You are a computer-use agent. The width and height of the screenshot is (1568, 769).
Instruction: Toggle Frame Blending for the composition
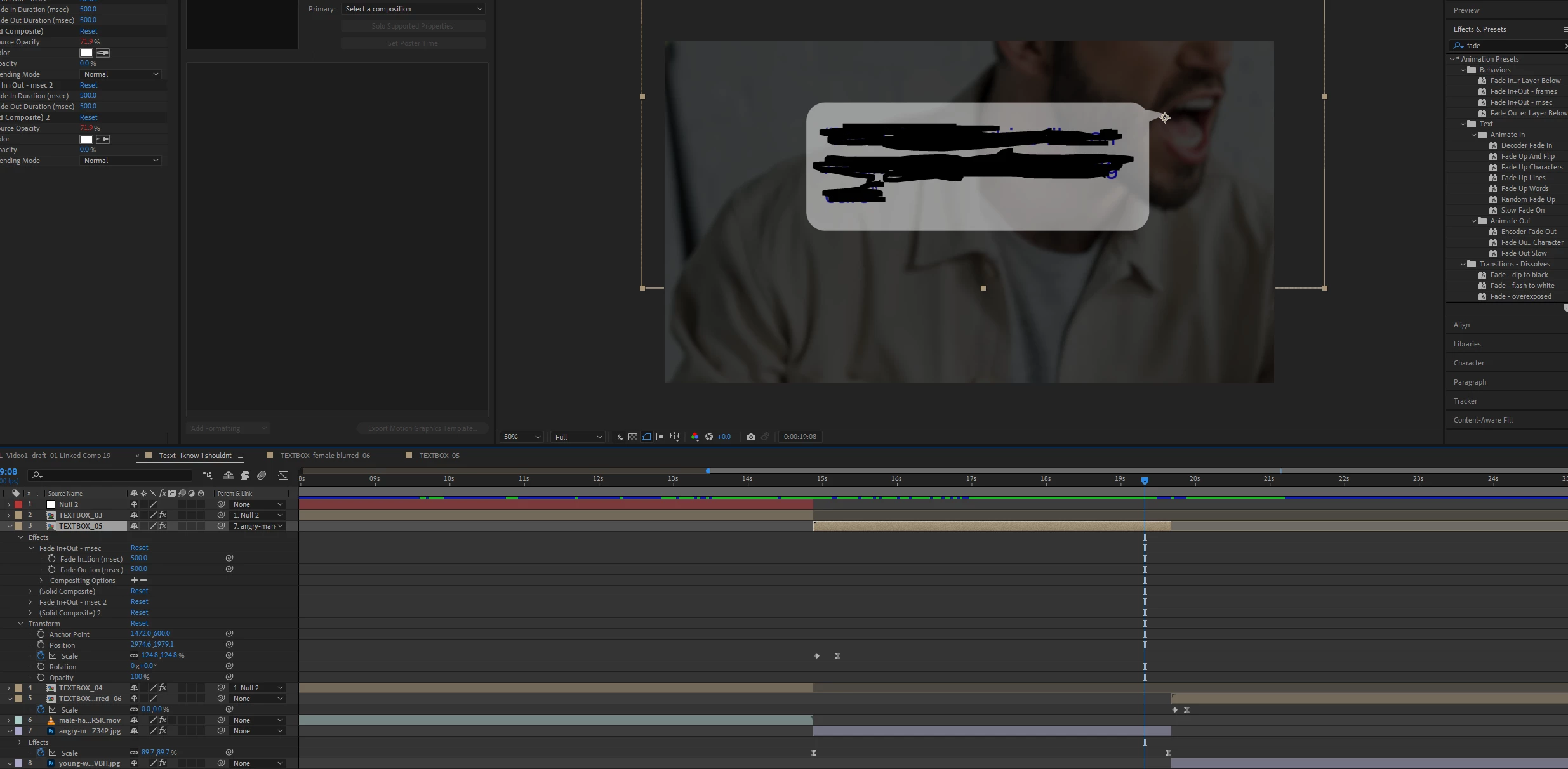click(x=245, y=475)
